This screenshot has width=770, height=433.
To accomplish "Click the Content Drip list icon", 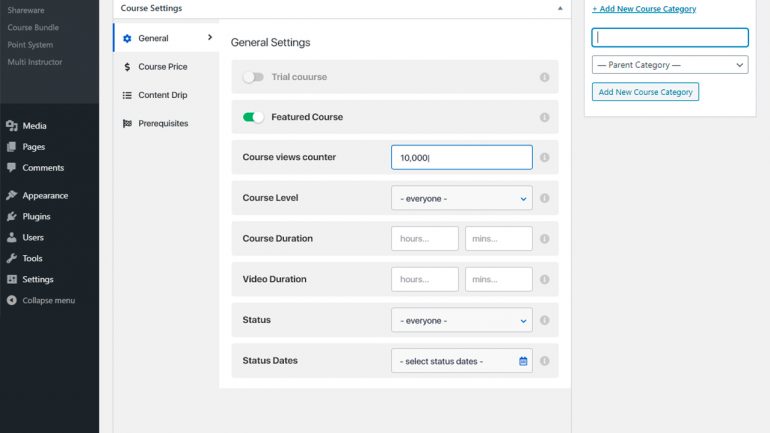I will [x=127, y=95].
